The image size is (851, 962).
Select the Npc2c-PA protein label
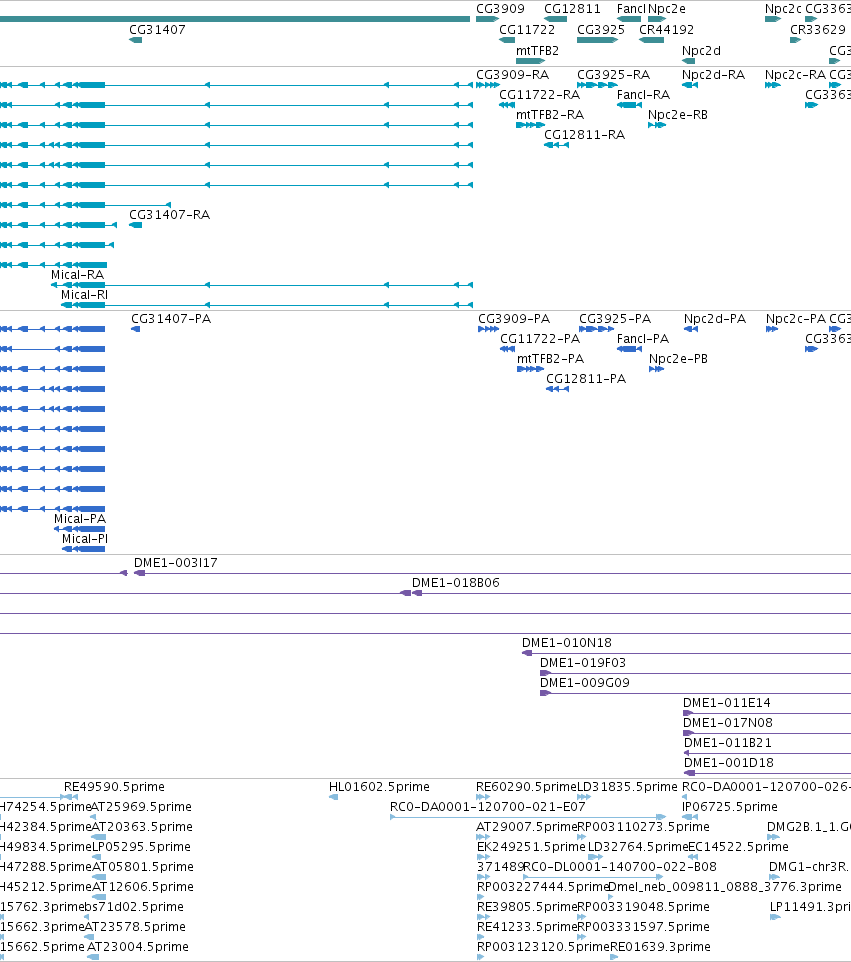pos(796,319)
